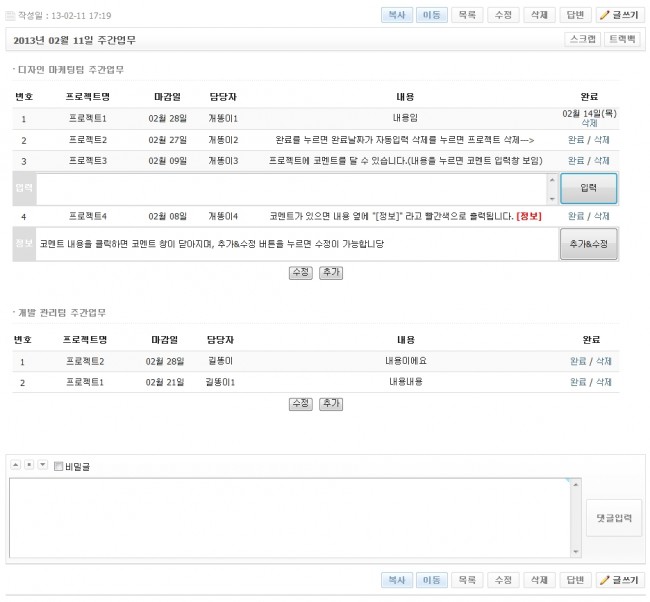Click the 댓글입력 submit comment button
The width and height of the screenshot is (650, 602).
pyautogui.click(x=614, y=518)
